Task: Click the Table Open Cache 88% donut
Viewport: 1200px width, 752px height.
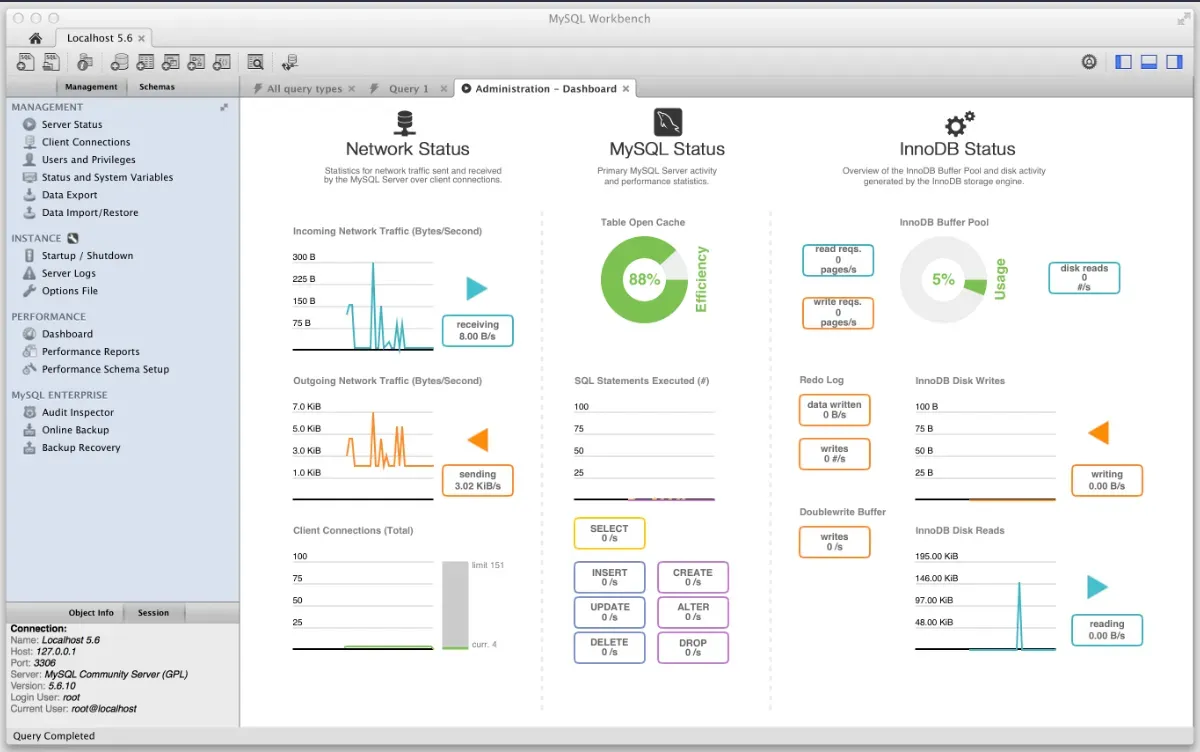Action: click(644, 280)
